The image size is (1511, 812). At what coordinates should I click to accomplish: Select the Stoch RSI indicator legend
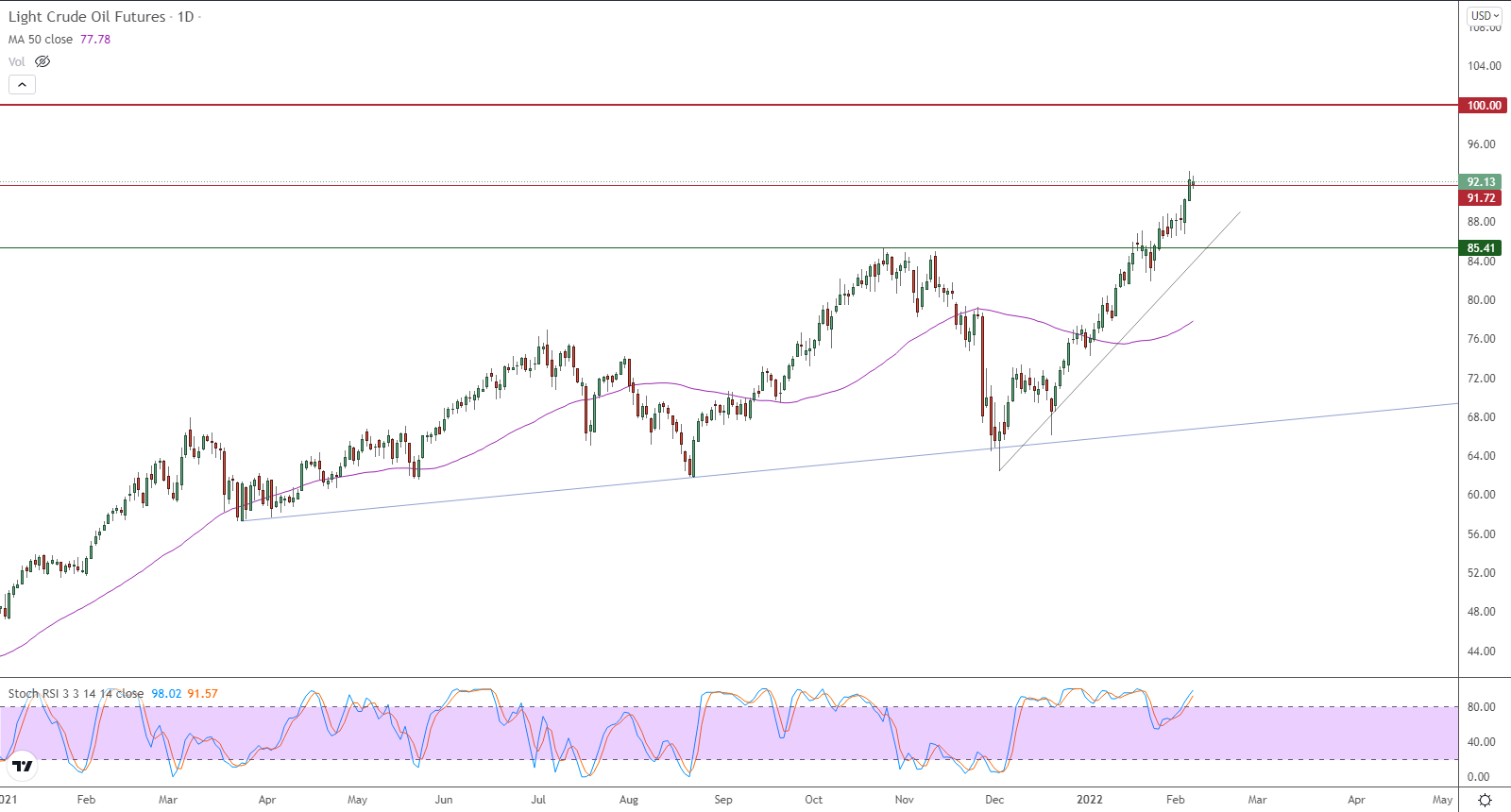click(x=76, y=693)
